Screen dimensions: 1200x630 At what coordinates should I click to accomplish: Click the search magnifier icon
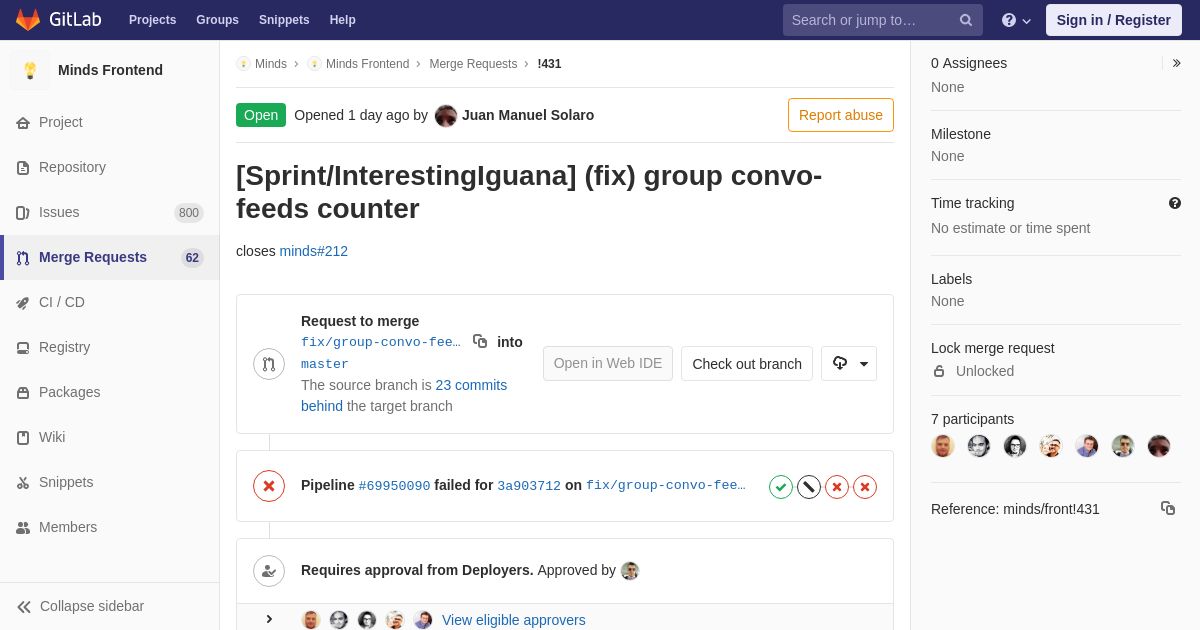click(x=966, y=20)
